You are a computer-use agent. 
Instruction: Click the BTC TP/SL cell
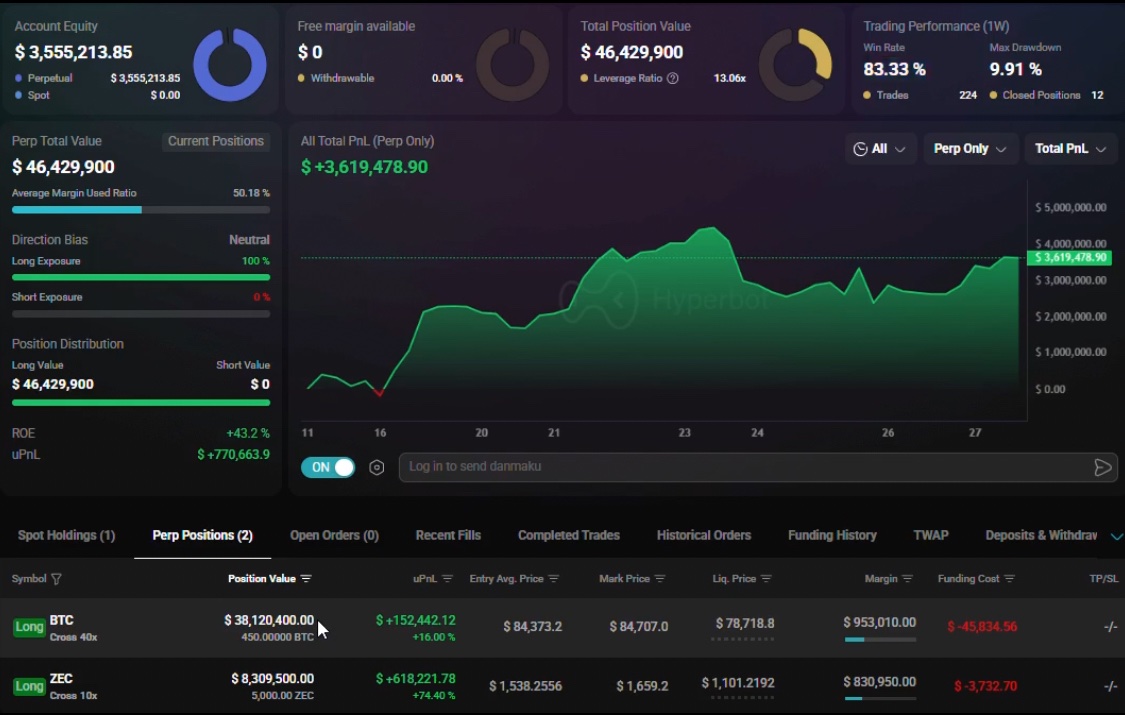click(x=1111, y=627)
